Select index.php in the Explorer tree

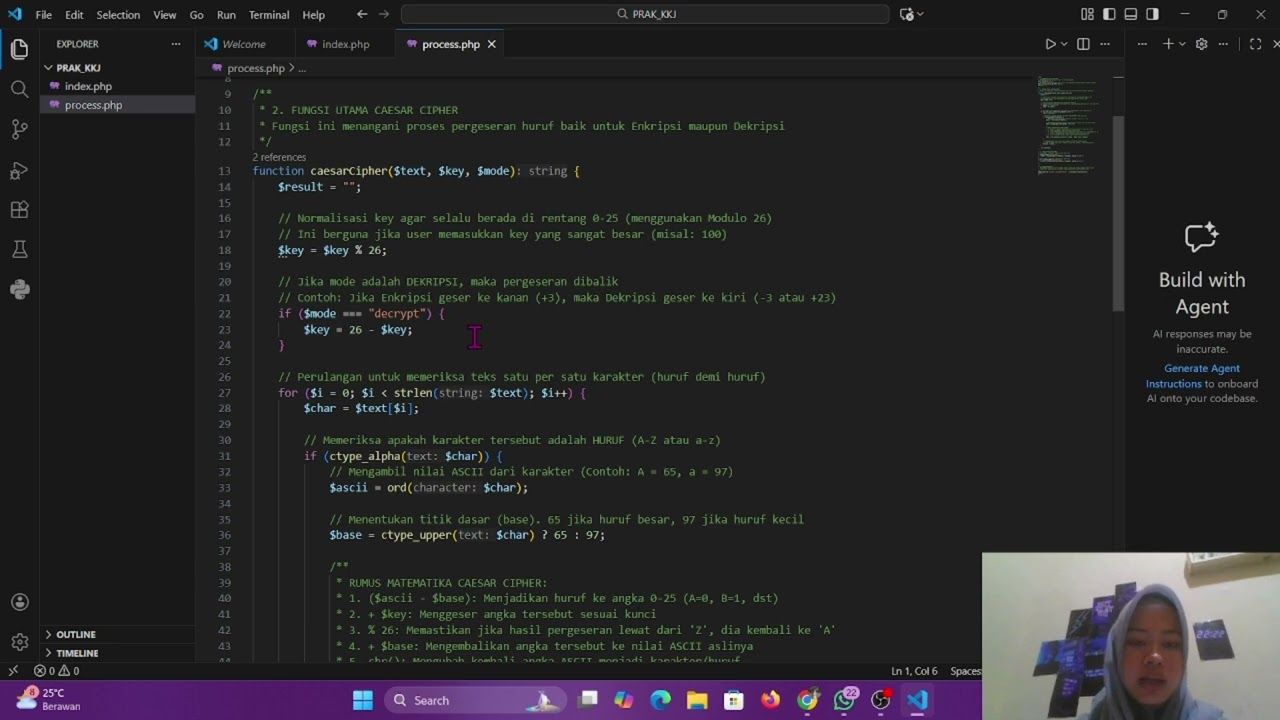coord(88,86)
